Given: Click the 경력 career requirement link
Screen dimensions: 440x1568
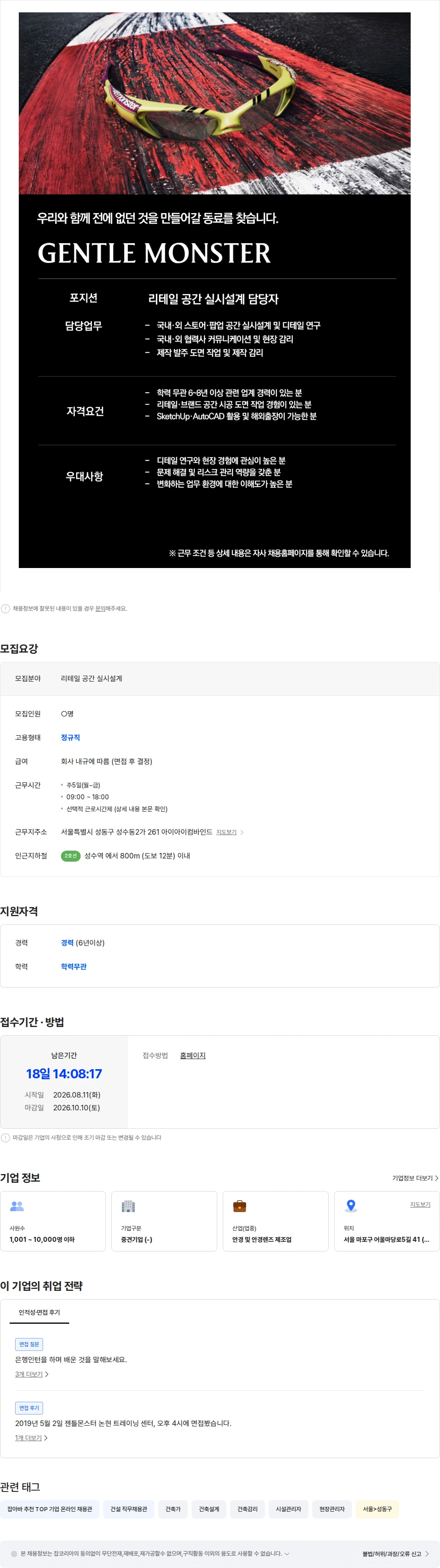Looking at the screenshot, I should (67, 942).
